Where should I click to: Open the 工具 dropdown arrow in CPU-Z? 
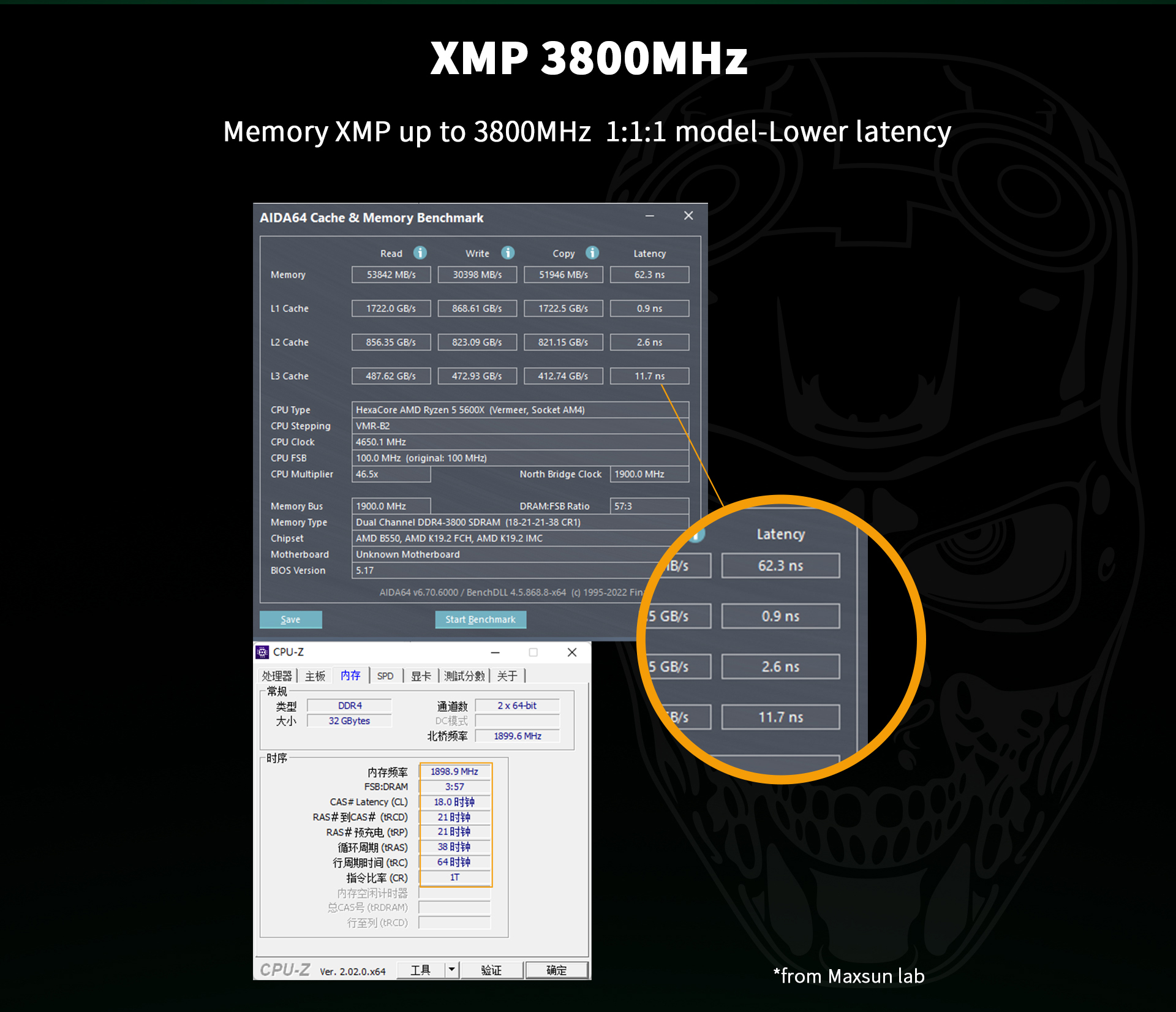(x=451, y=970)
